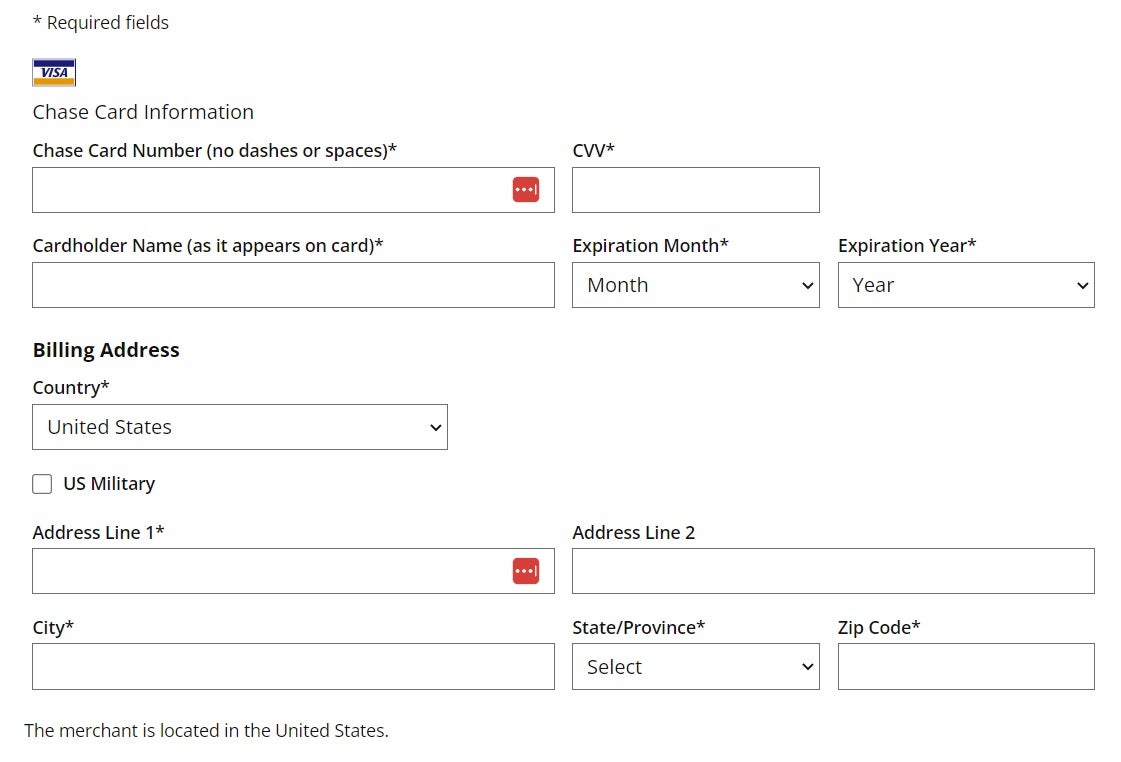Click into the City field
Screen dimensions: 1121x762
tap(293, 667)
